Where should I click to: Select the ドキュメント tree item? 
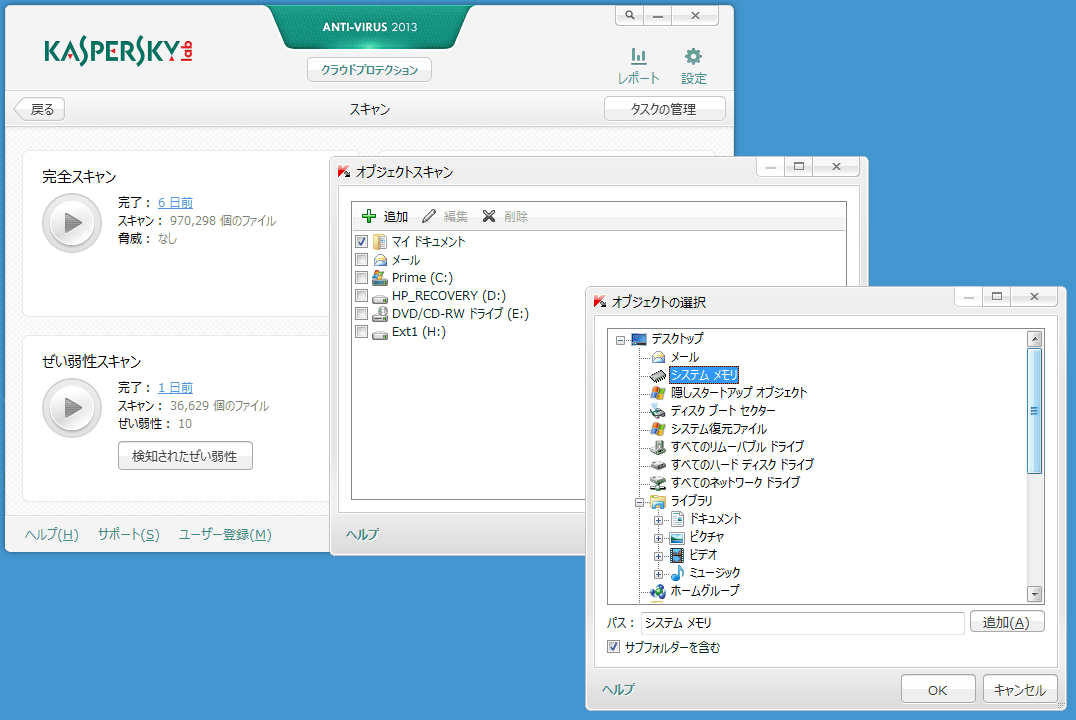(715, 519)
